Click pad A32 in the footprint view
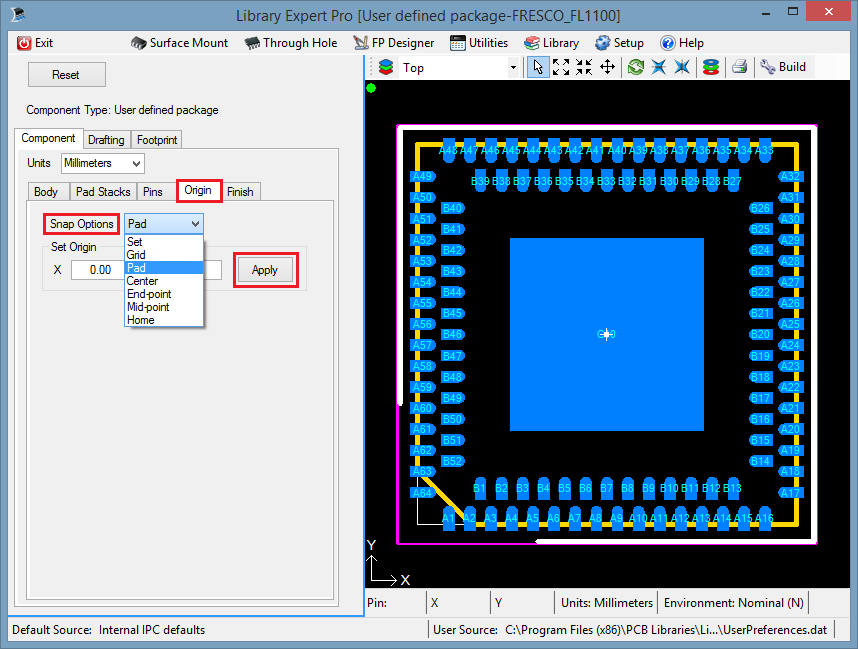 coord(790,176)
